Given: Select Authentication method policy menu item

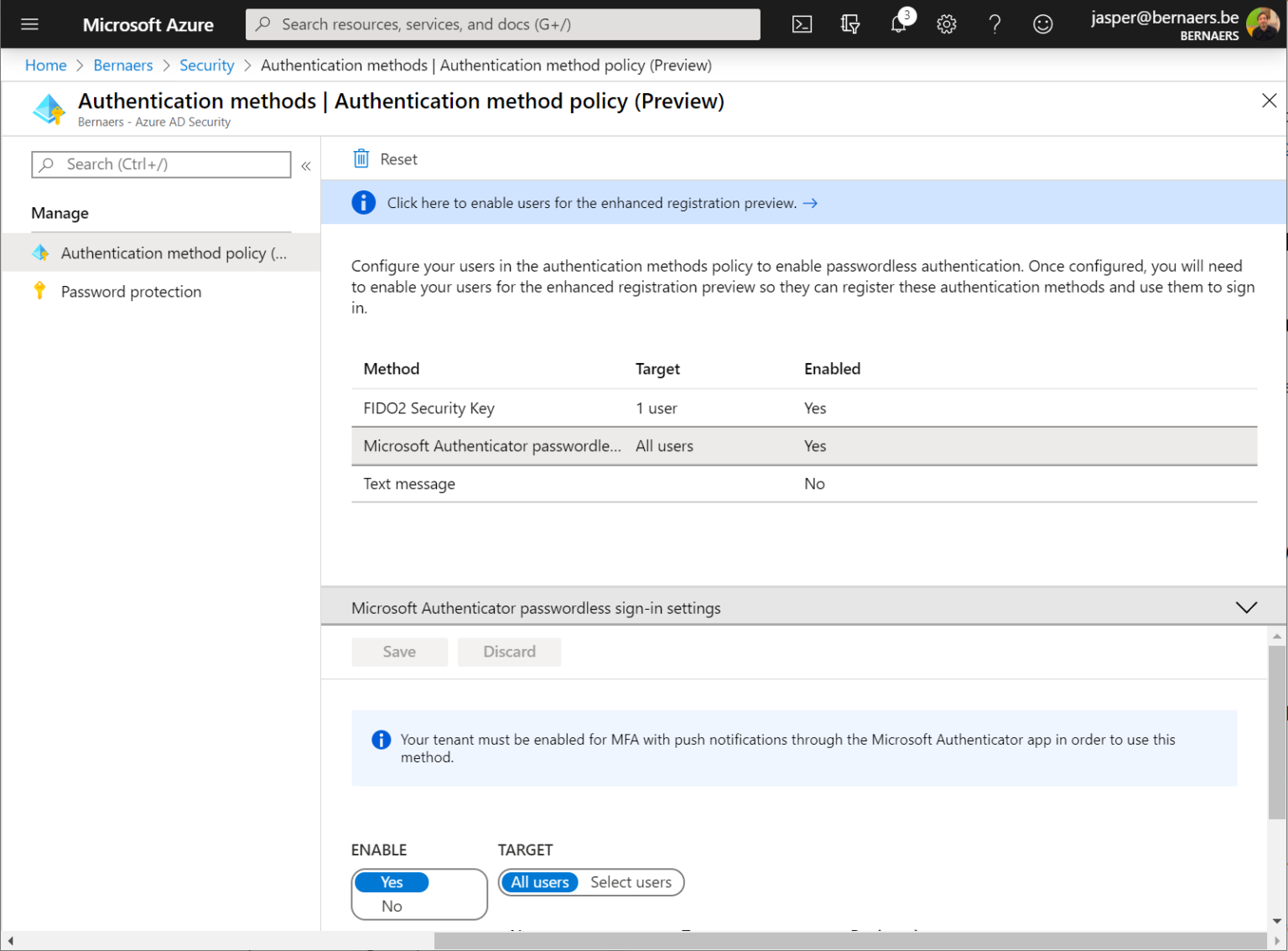Looking at the screenshot, I should (x=173, y=253).
